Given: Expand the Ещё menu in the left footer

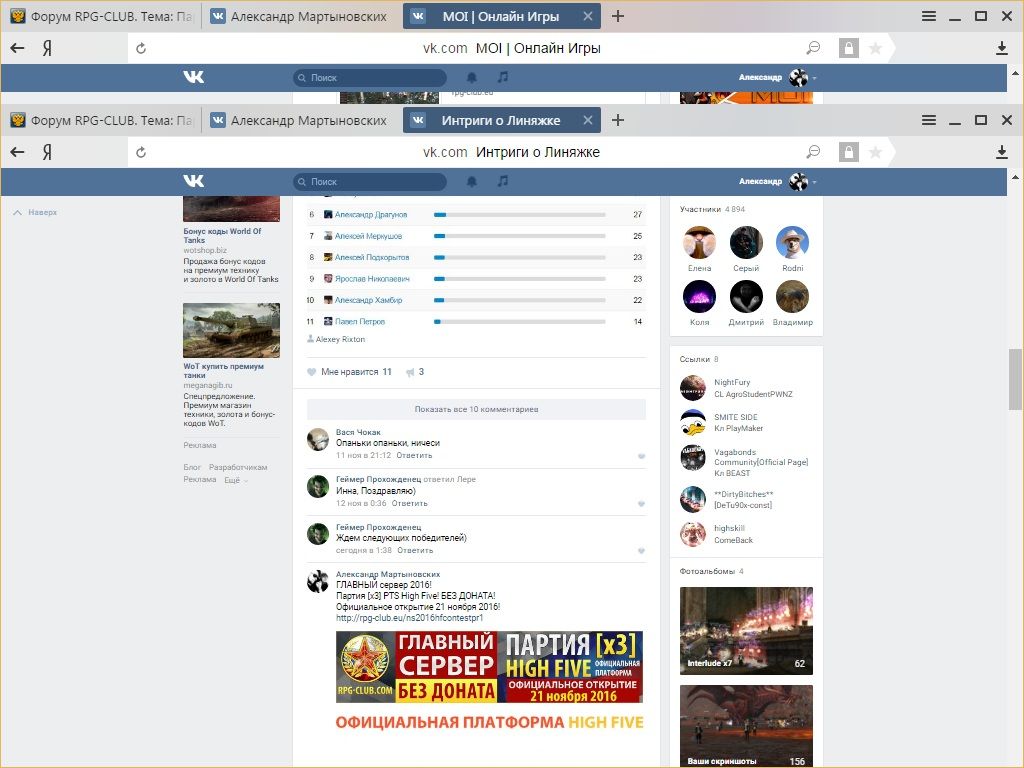Looking at the screenshot, I should point(236,480).
